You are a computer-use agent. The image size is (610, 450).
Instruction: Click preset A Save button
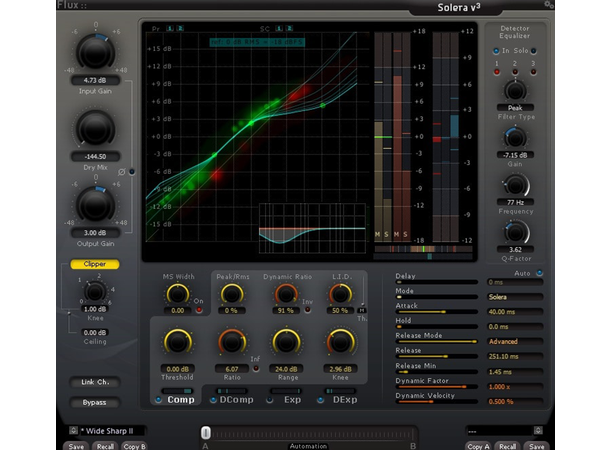coord(76,446)
